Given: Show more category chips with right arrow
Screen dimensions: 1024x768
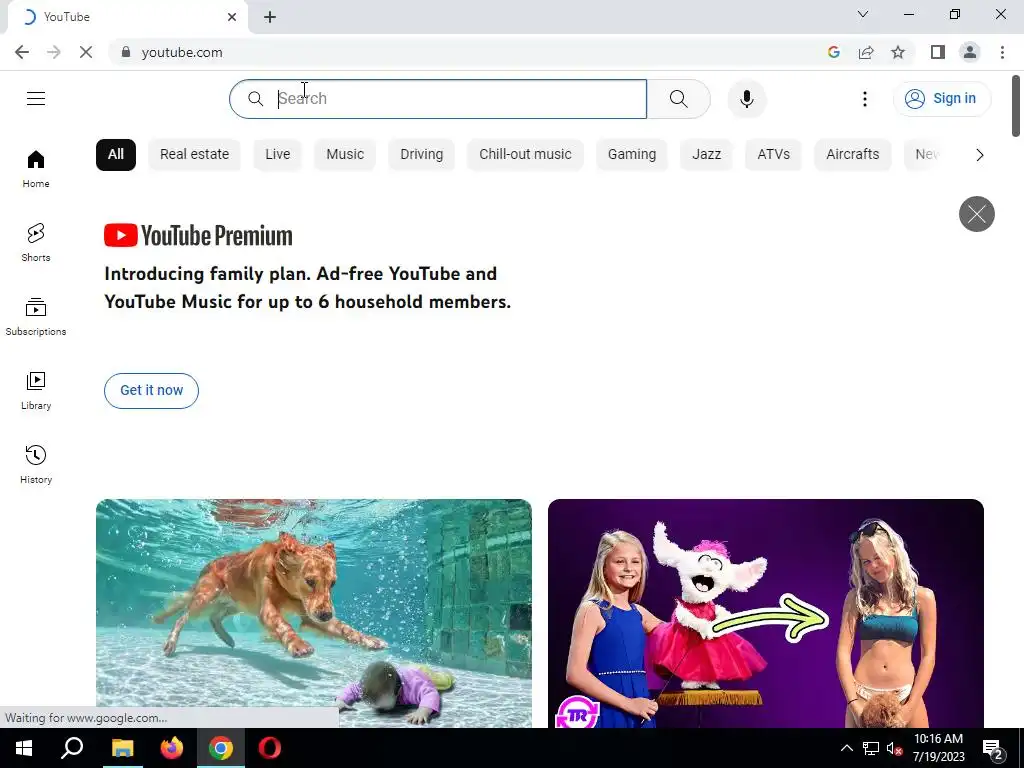Looking at the screenshot, I should tap(980, 155).
